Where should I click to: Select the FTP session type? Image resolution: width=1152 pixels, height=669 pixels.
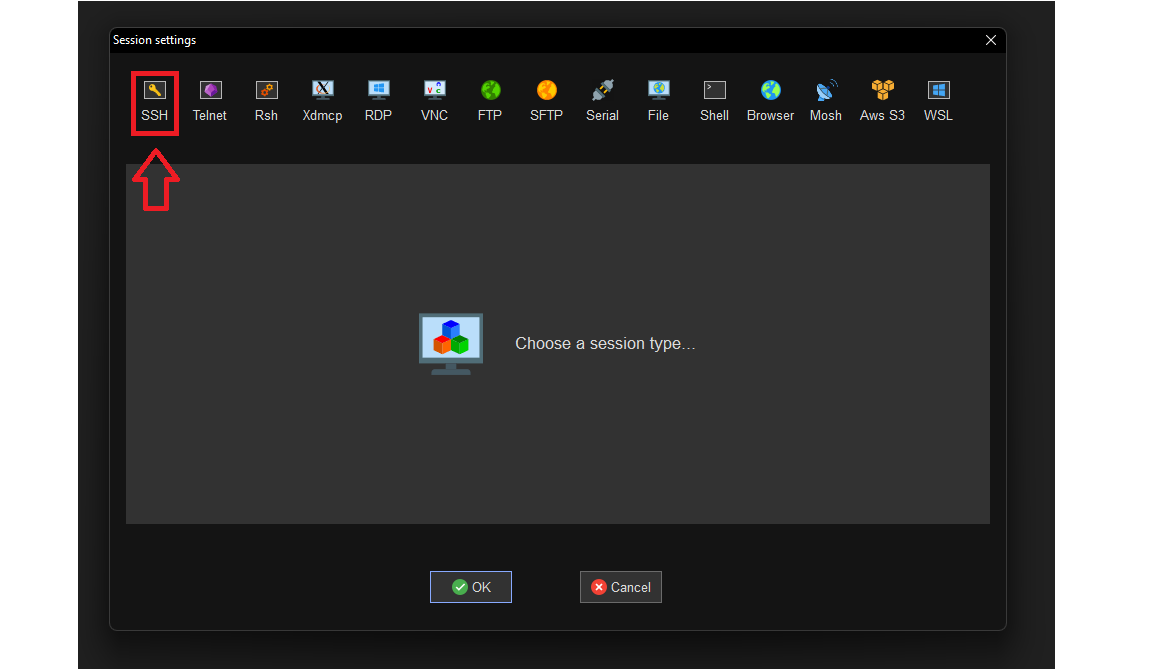(490, 101)
